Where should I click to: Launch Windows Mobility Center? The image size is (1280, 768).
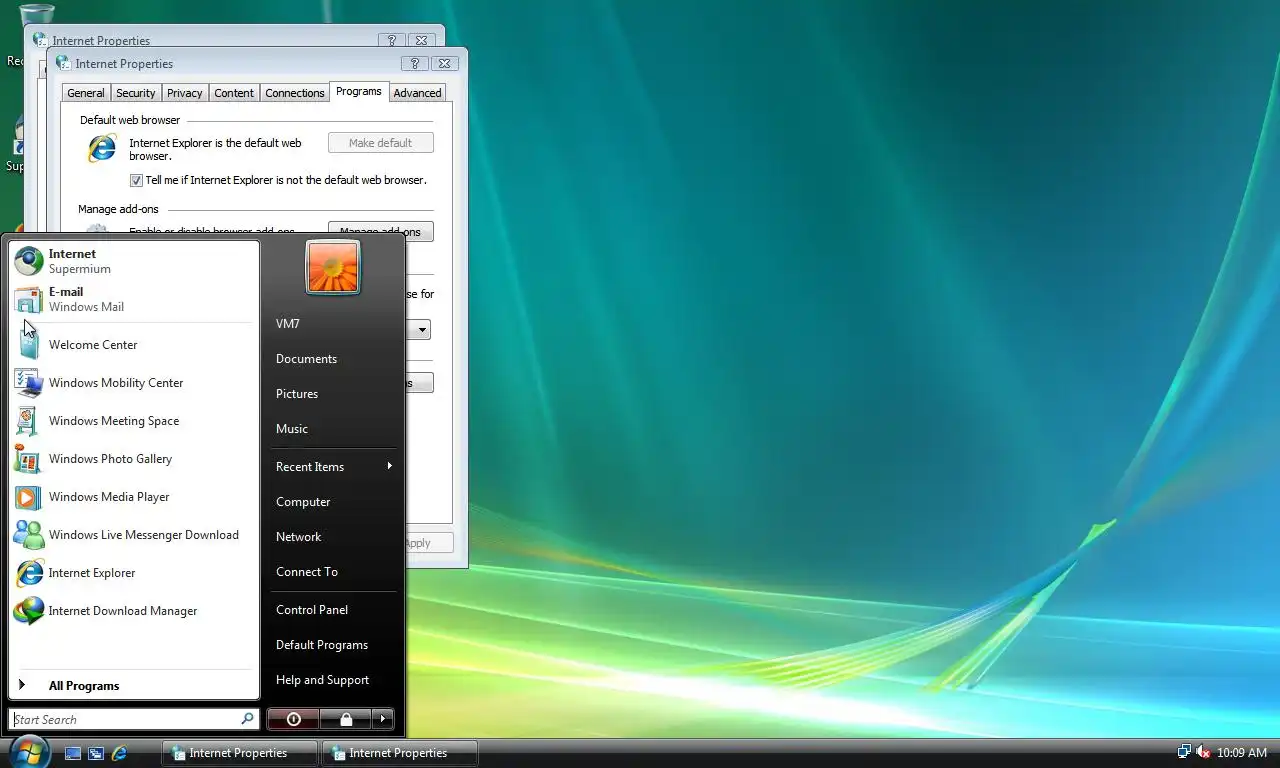[134, 383]
